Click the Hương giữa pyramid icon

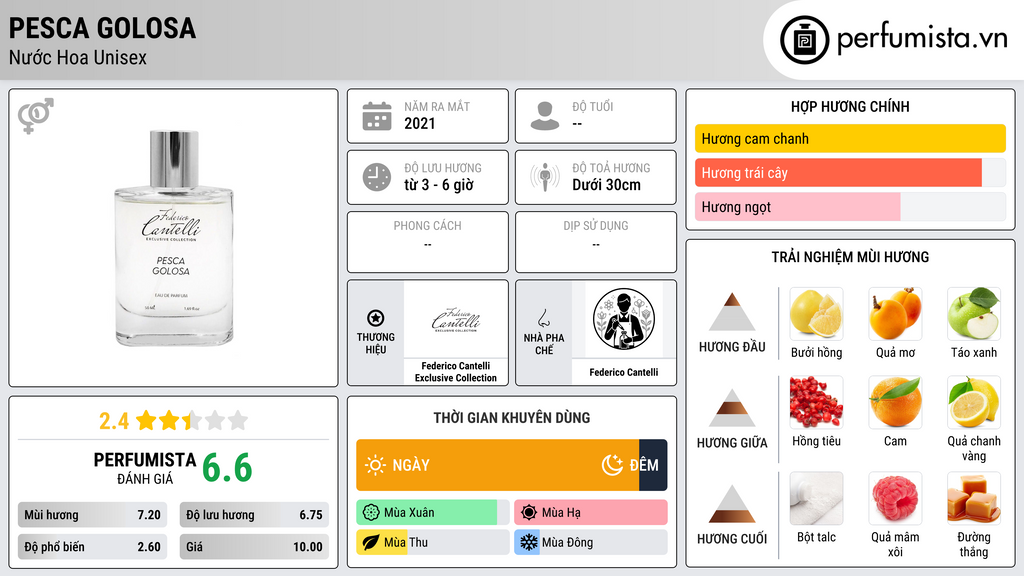pos(732,408)
